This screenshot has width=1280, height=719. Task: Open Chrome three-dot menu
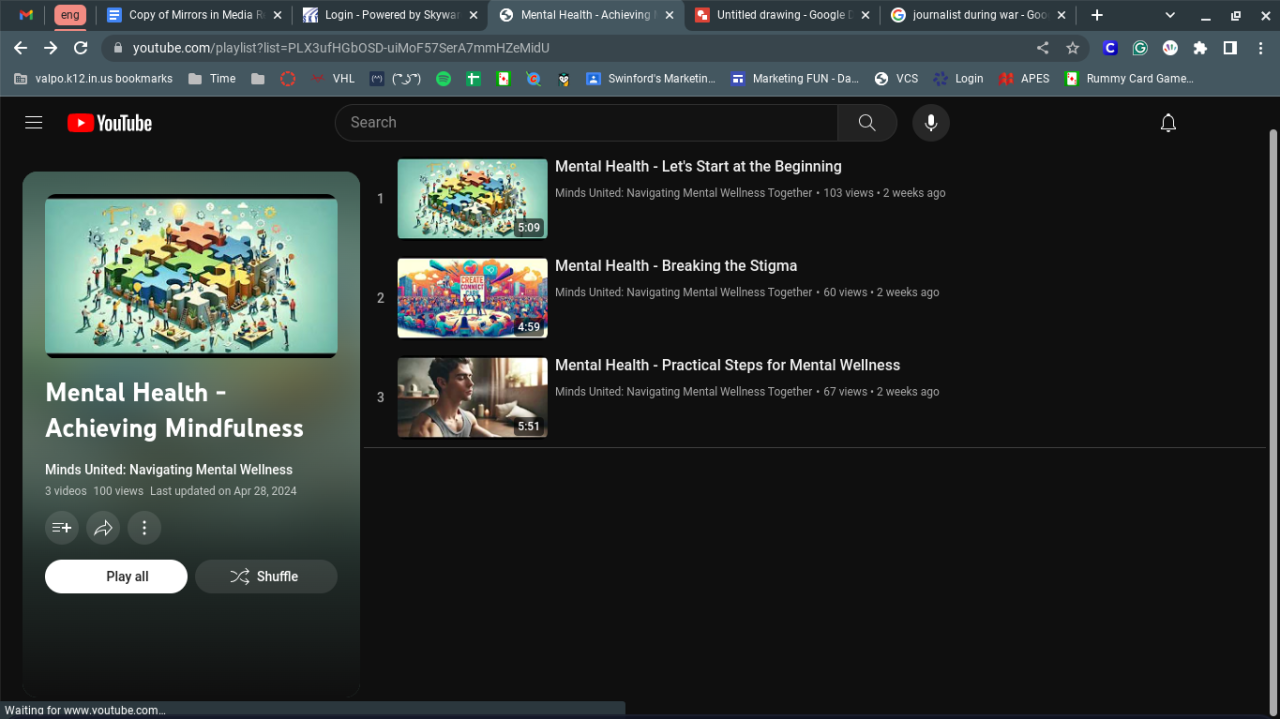point(1260,48)
